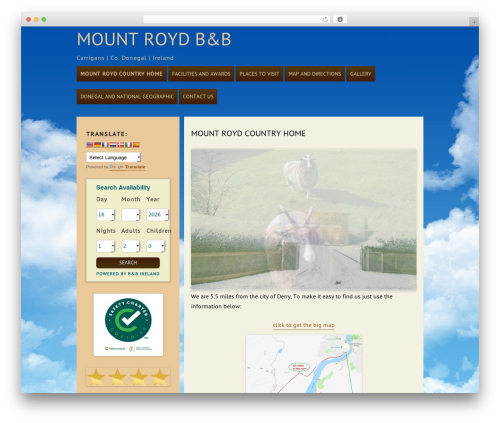This screenshot has width=500, height=423.
Task: Open Map and Directions menu item
Action: click(x=315, y=74)
